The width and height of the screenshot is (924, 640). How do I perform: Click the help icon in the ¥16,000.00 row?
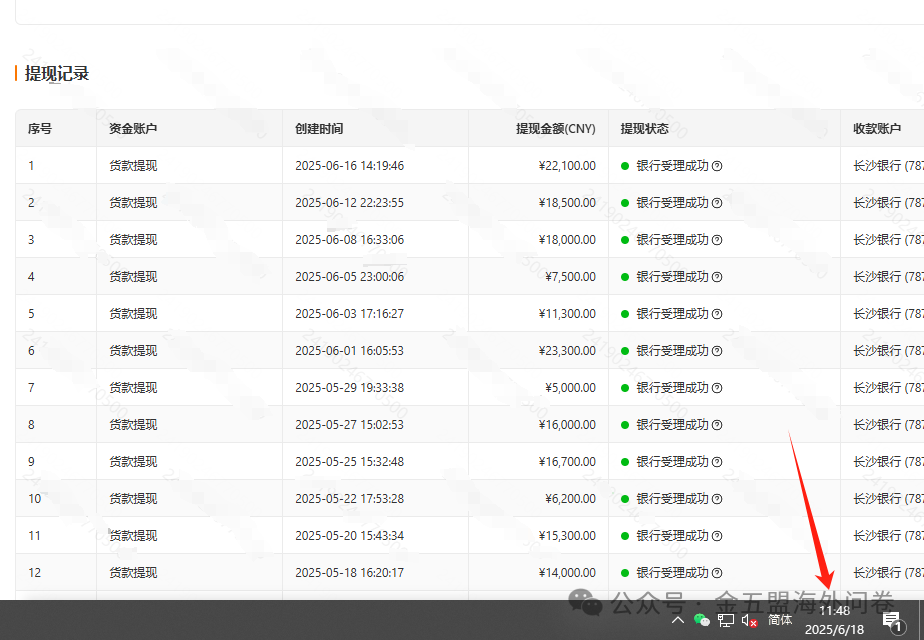tap(717, 425)
